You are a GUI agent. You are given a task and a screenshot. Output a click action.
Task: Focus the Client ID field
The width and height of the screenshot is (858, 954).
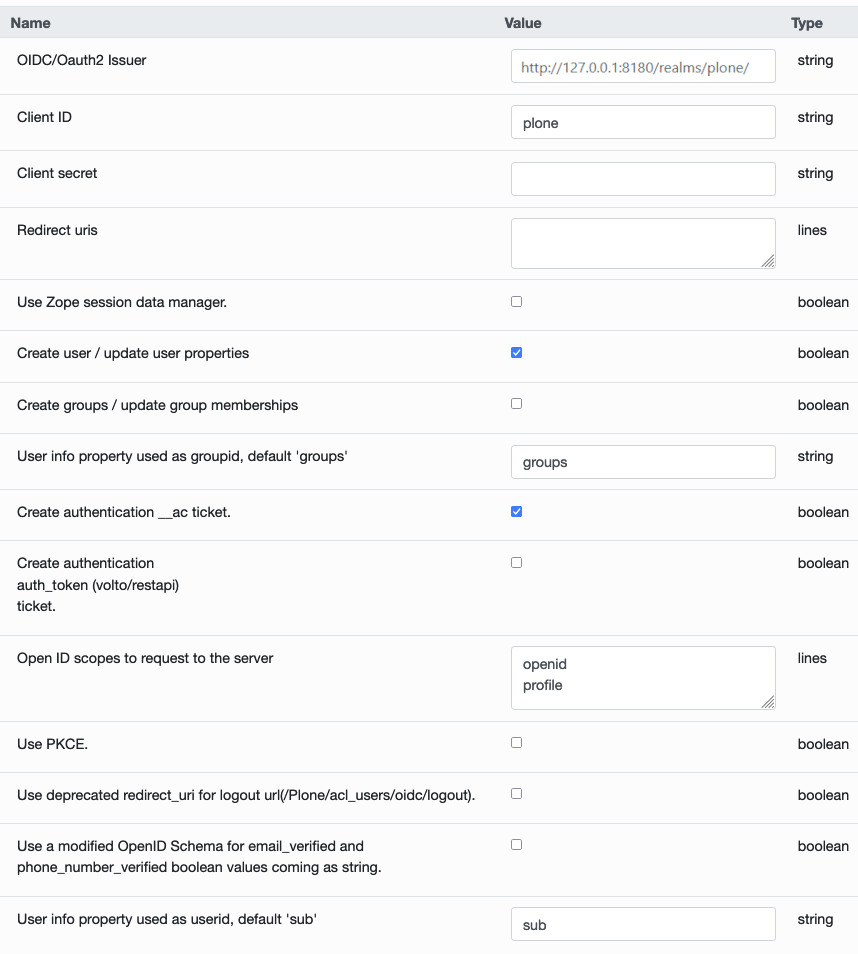coord(643,122)
